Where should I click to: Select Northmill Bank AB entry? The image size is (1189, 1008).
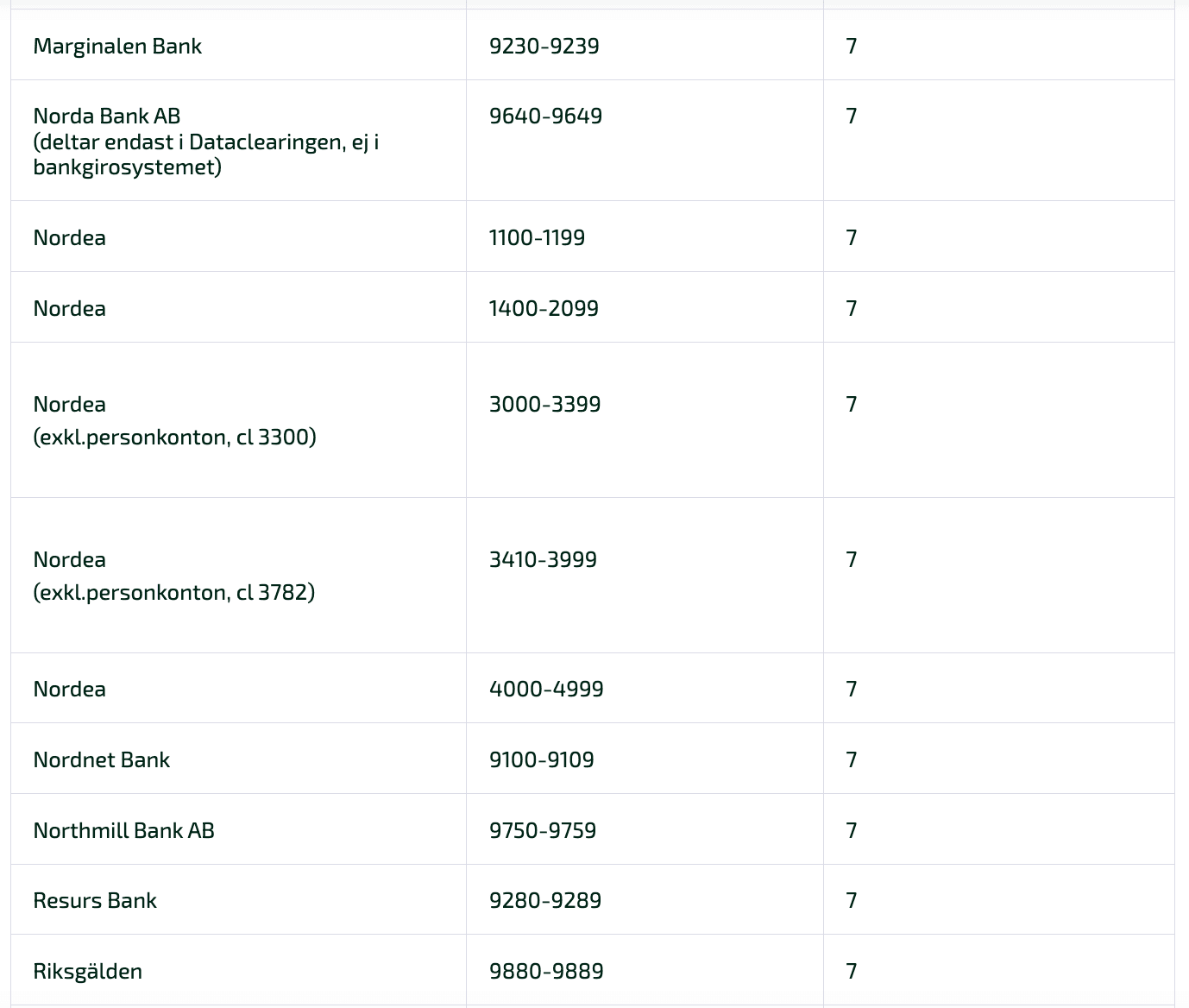(123, 830)
